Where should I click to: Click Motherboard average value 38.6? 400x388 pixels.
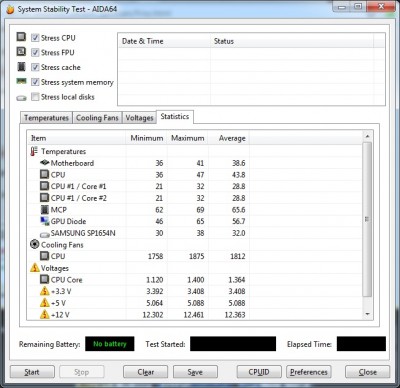coord(239,163)
